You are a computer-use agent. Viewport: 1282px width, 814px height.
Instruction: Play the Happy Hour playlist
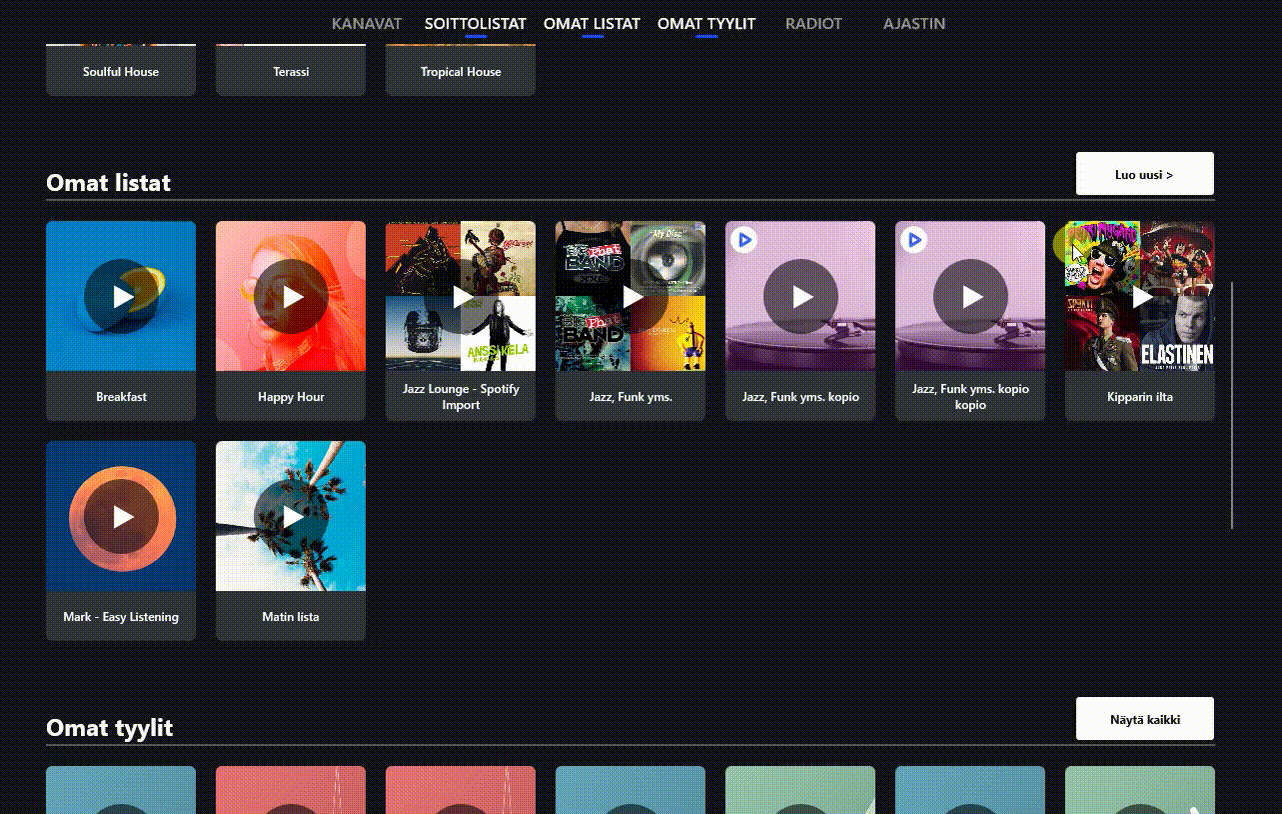(291, 296)
